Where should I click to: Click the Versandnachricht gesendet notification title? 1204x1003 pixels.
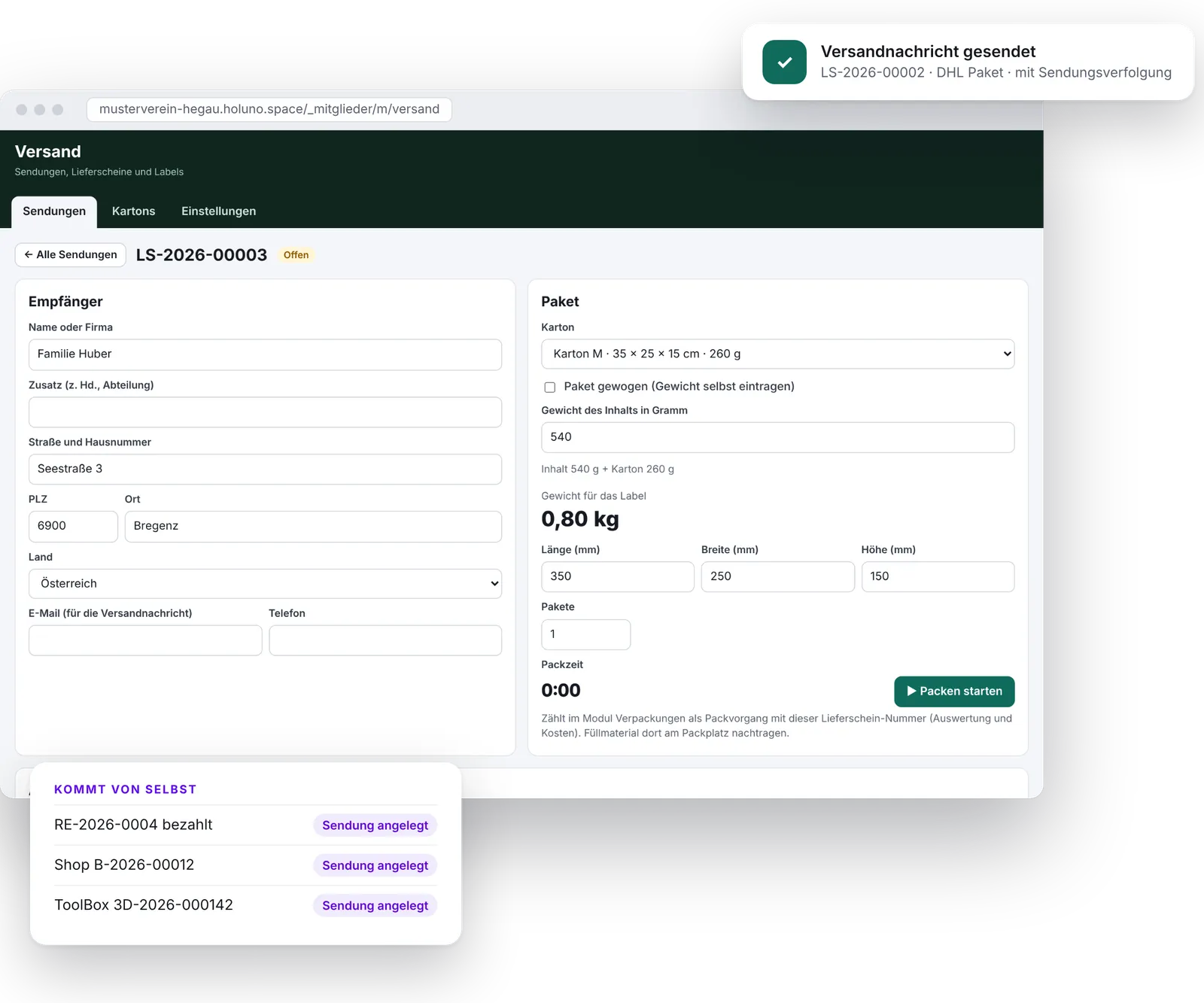(928, 51)
